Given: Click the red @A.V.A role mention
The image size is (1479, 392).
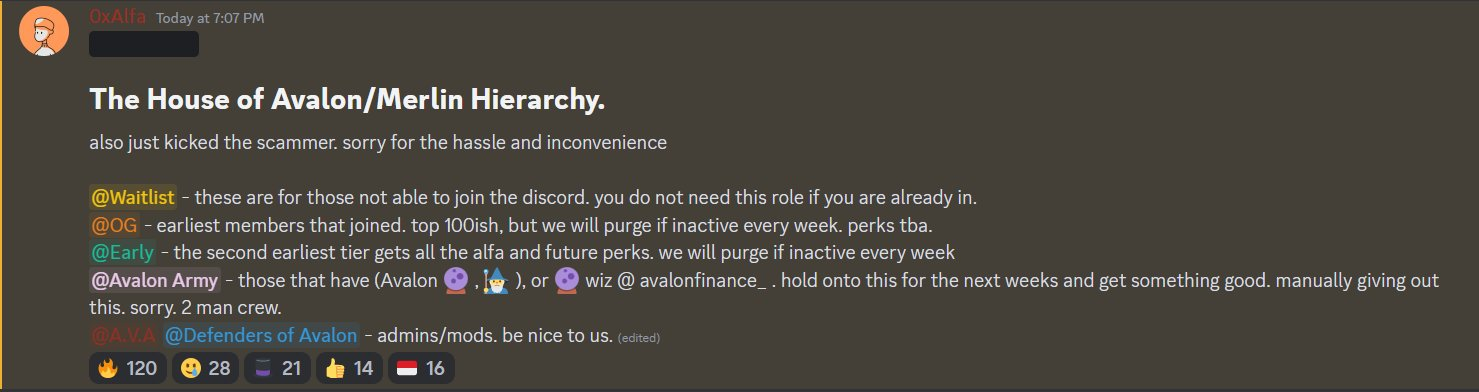Looking at the screenshot, I should 123,335.
